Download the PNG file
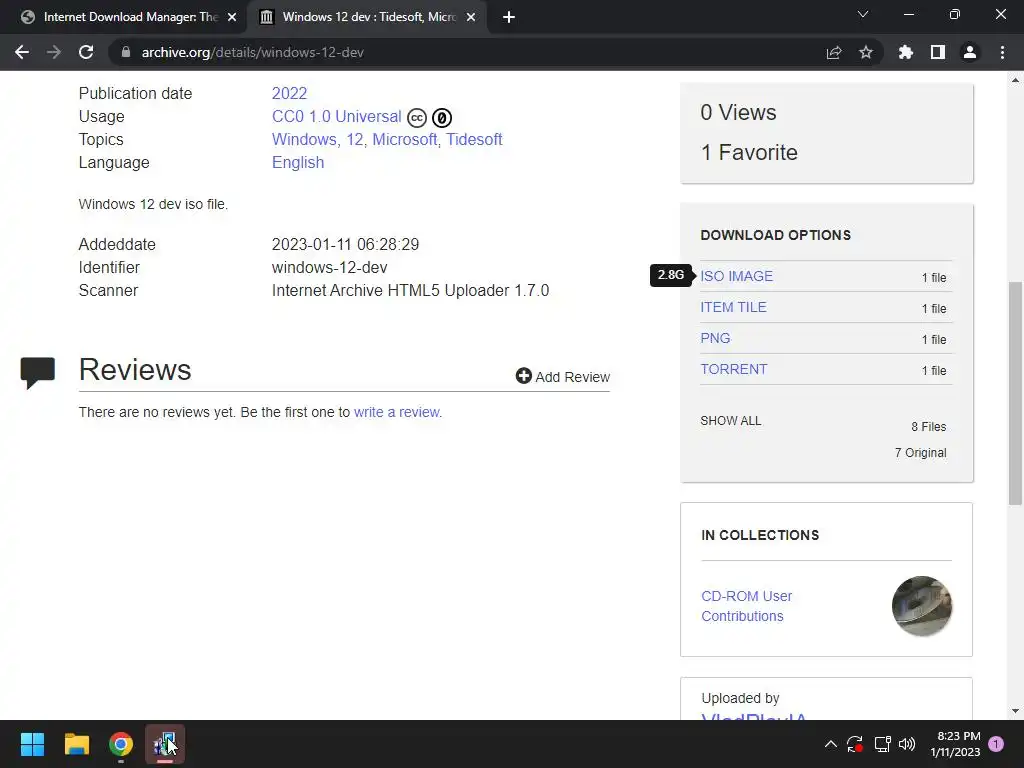 tap(715, 338)
